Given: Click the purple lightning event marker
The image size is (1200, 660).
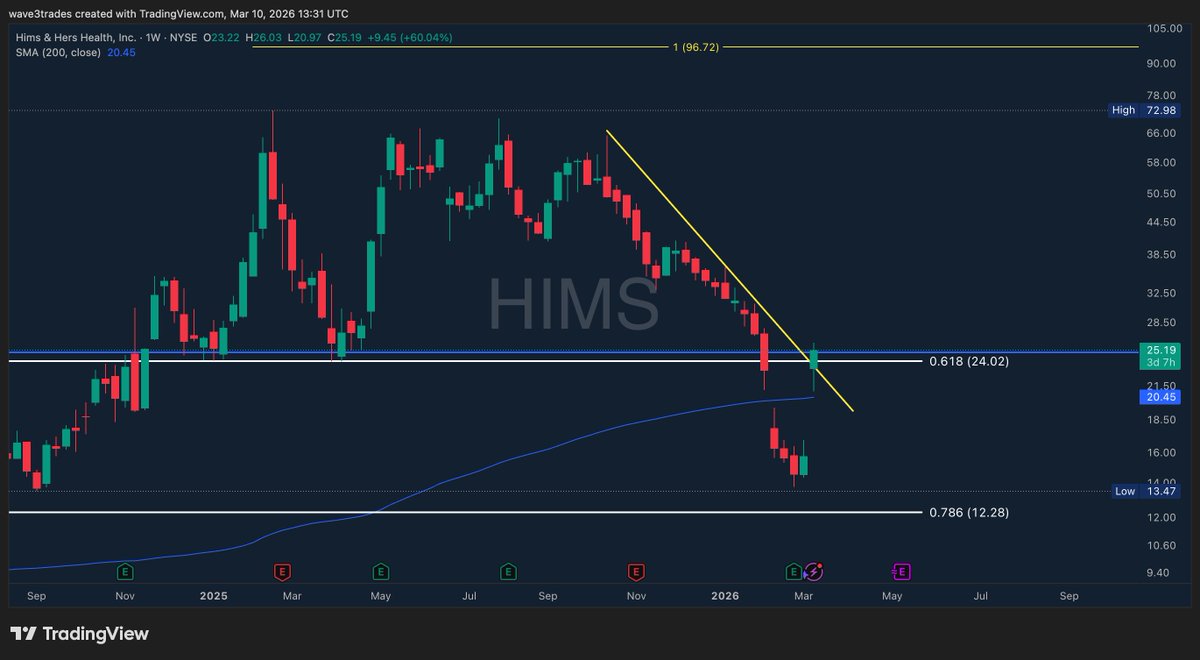Looking at the screenshot, I should (814, 572).
